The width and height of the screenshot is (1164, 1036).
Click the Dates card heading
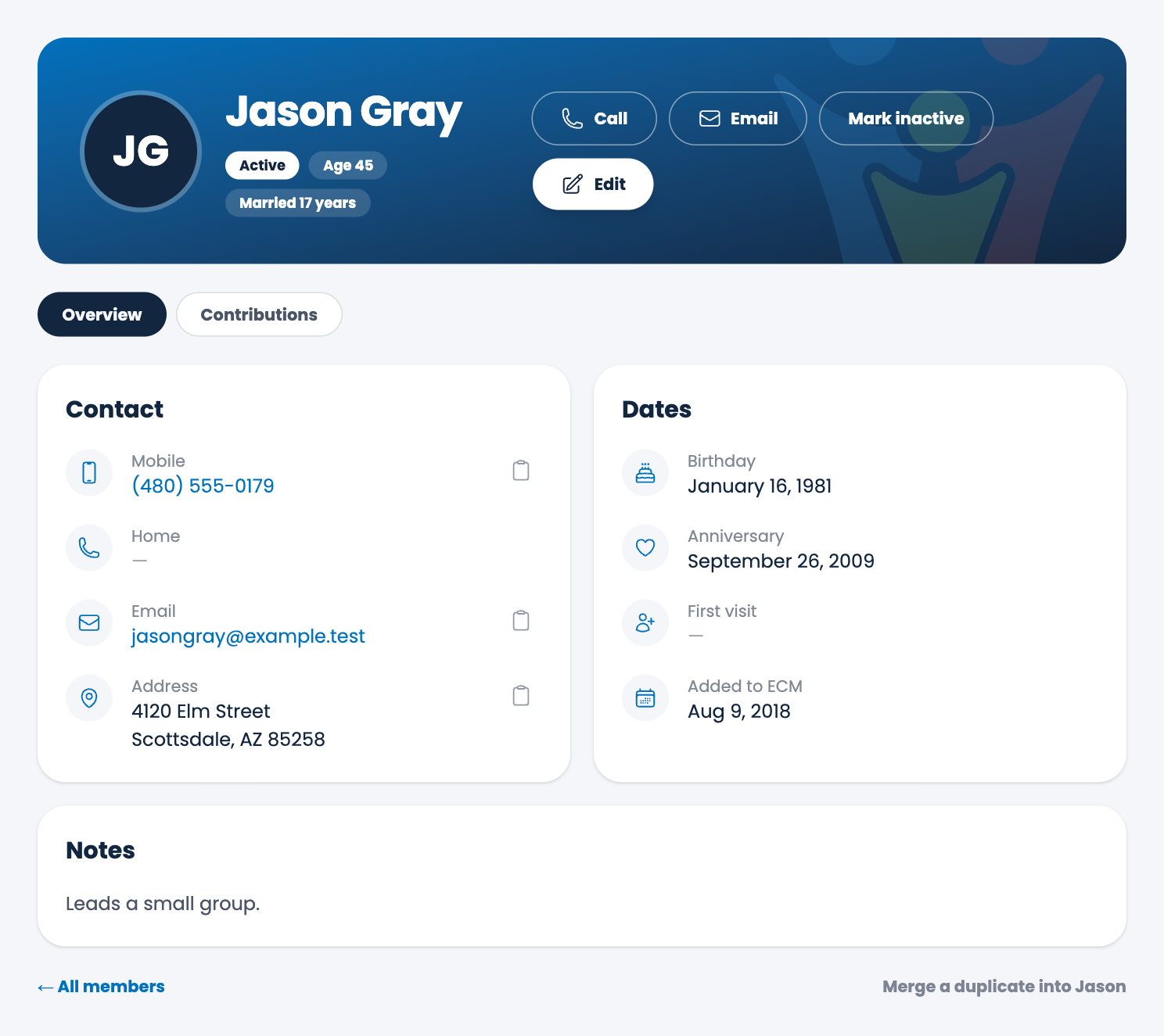[657, 409]
